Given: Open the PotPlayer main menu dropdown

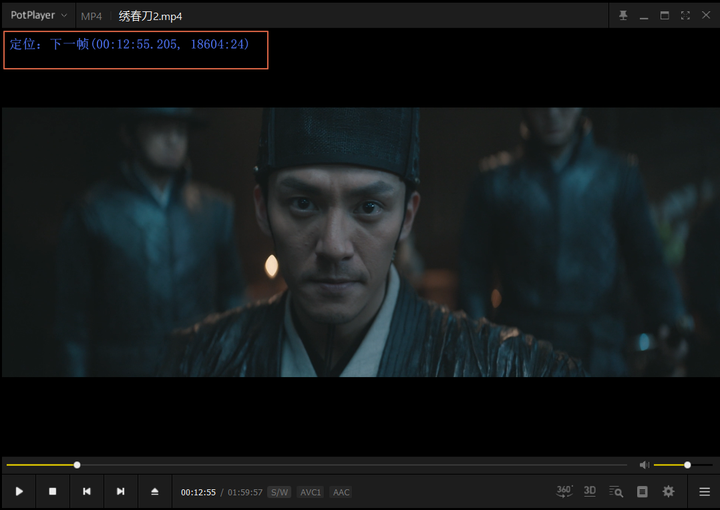Looking at the screenshot, I should click(39, 15).
